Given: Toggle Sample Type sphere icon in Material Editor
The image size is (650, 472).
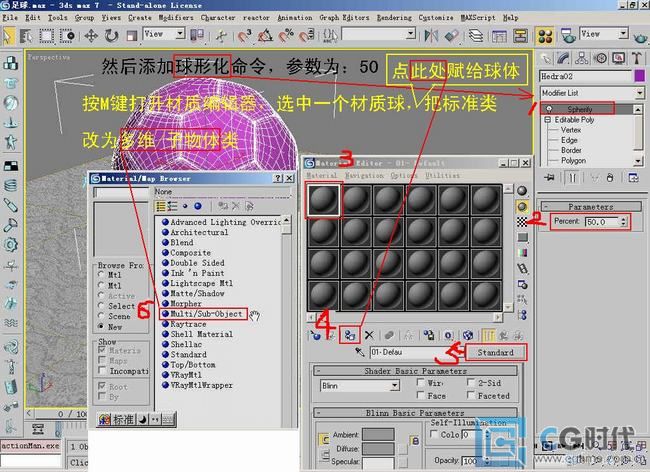Looking at the screenshot, I should coord(522,191).
